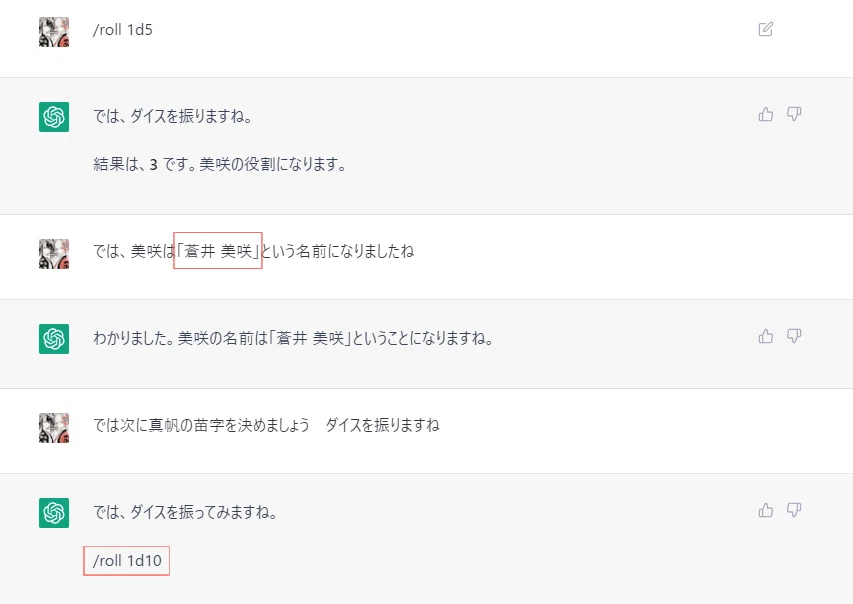This screenshot has height=604, width=853.
Task: Click the result line "結果は、3 です。"
Action: (x=145, y=164)
